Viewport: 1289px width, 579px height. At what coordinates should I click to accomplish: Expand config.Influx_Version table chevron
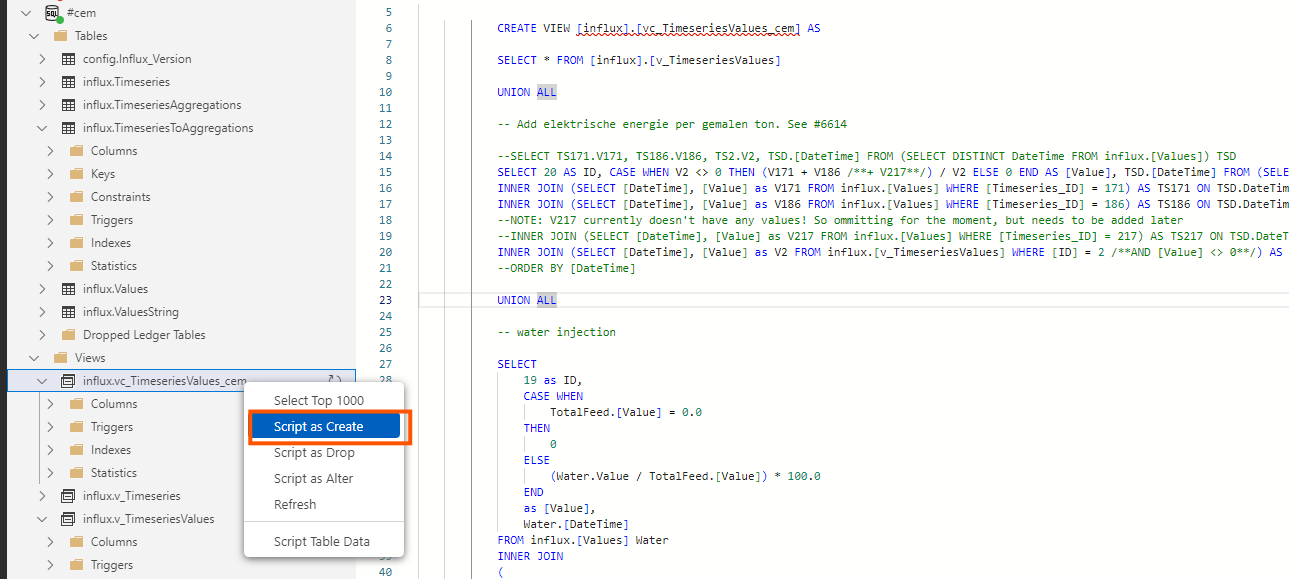pos(42,59)
